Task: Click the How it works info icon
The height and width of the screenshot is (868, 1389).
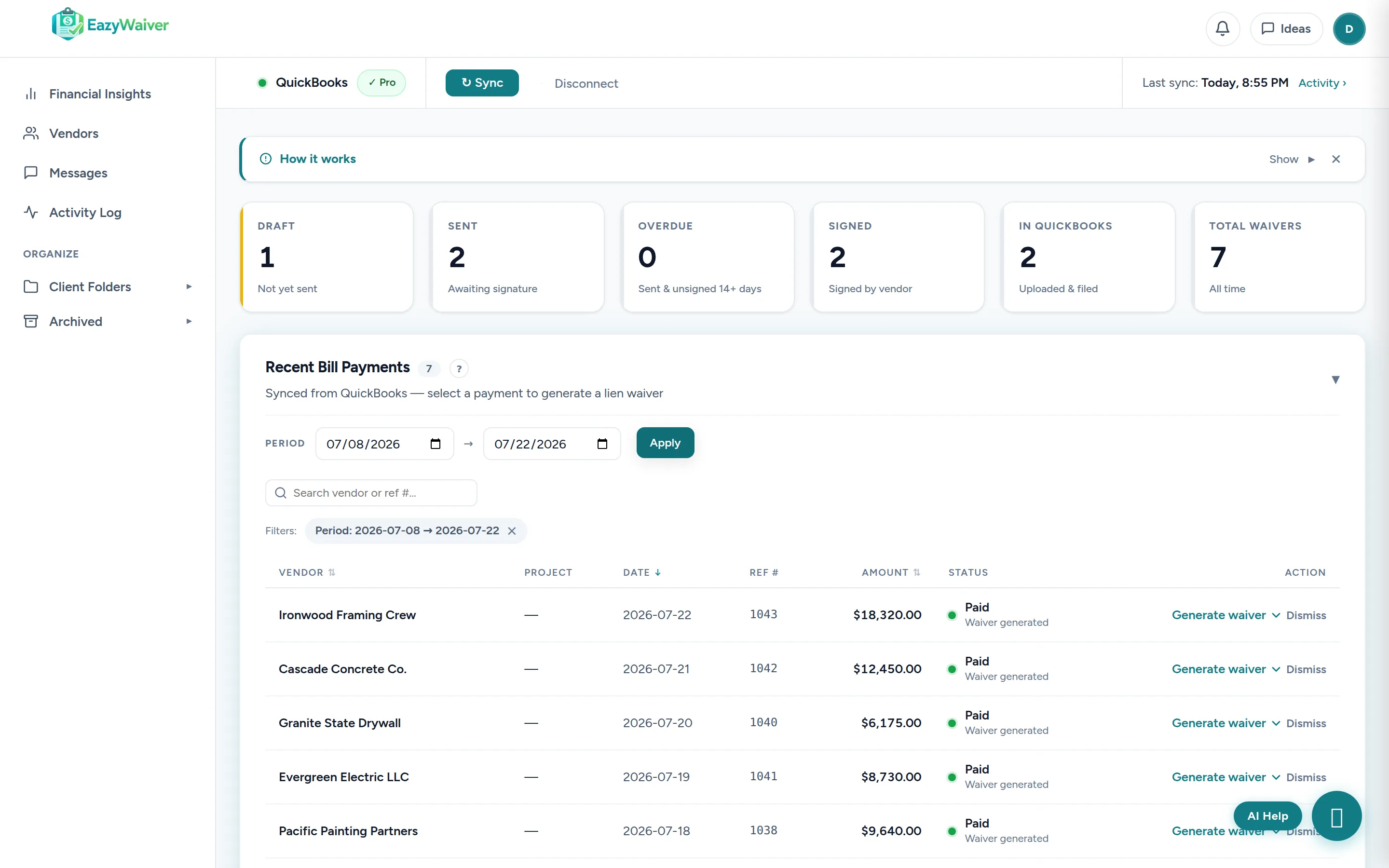Action: 266,159
